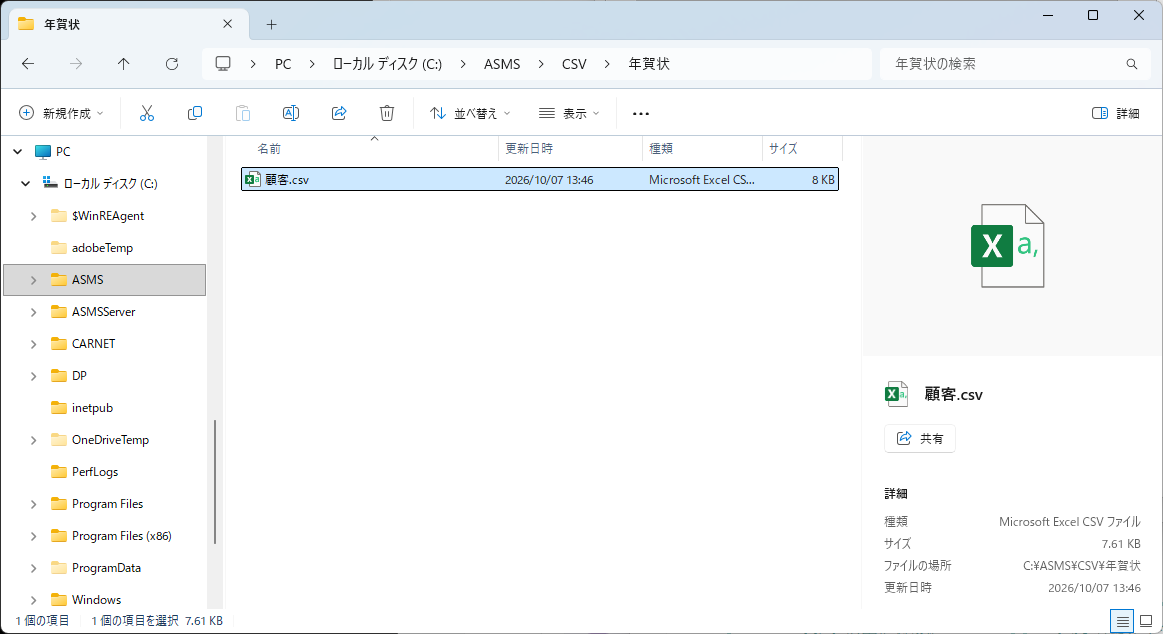Open the three-dot more options menu
Image resolution: width=1163 pixels, height=634 pixels.
click(641, 113)
